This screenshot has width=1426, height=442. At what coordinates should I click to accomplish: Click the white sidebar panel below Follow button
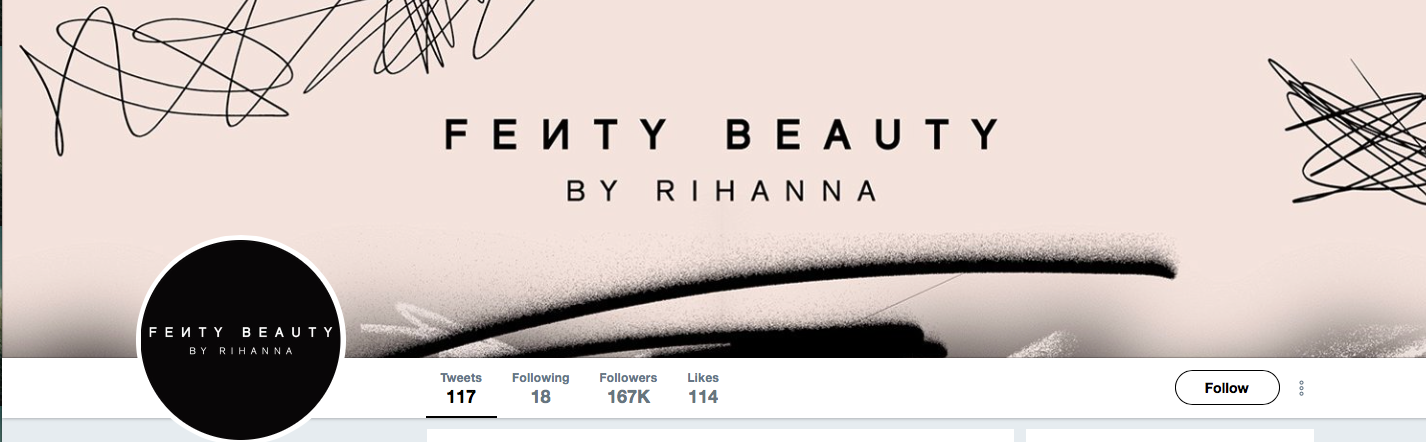click(1170, 436)
